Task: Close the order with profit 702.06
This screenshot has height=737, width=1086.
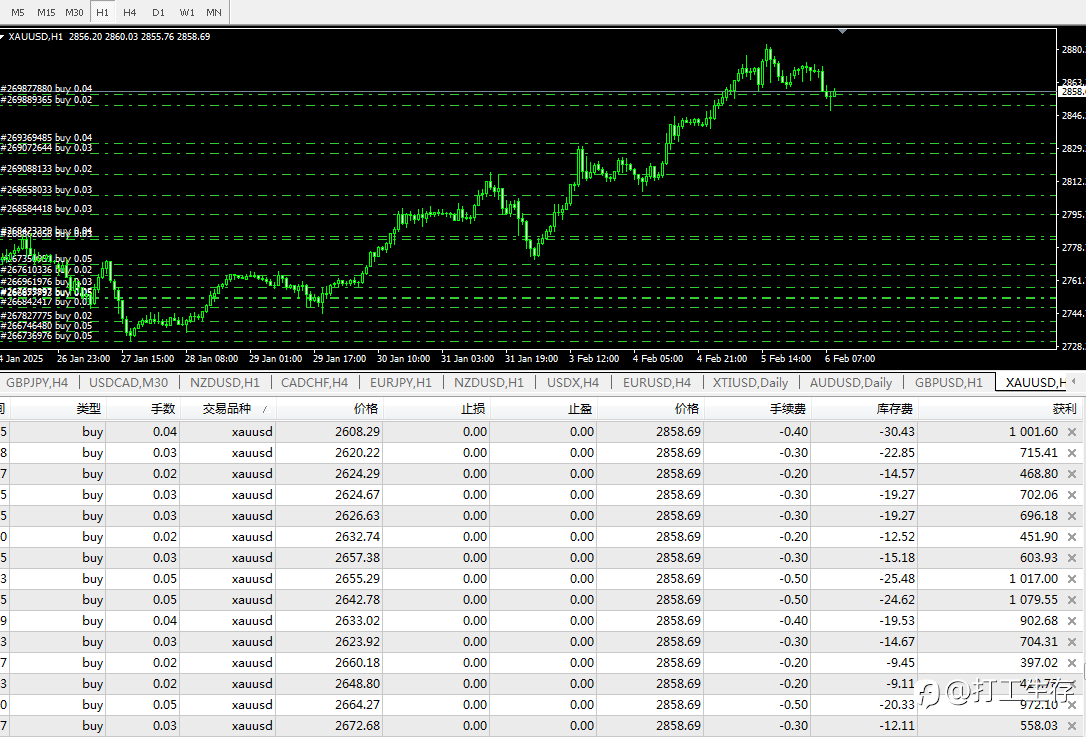Action: (1071, 495)
